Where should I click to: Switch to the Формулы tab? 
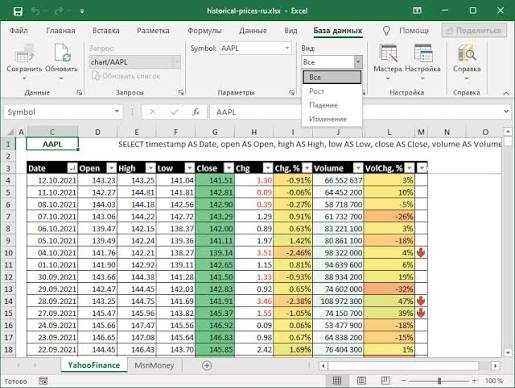pyautogui.click(x=204, y=31)
